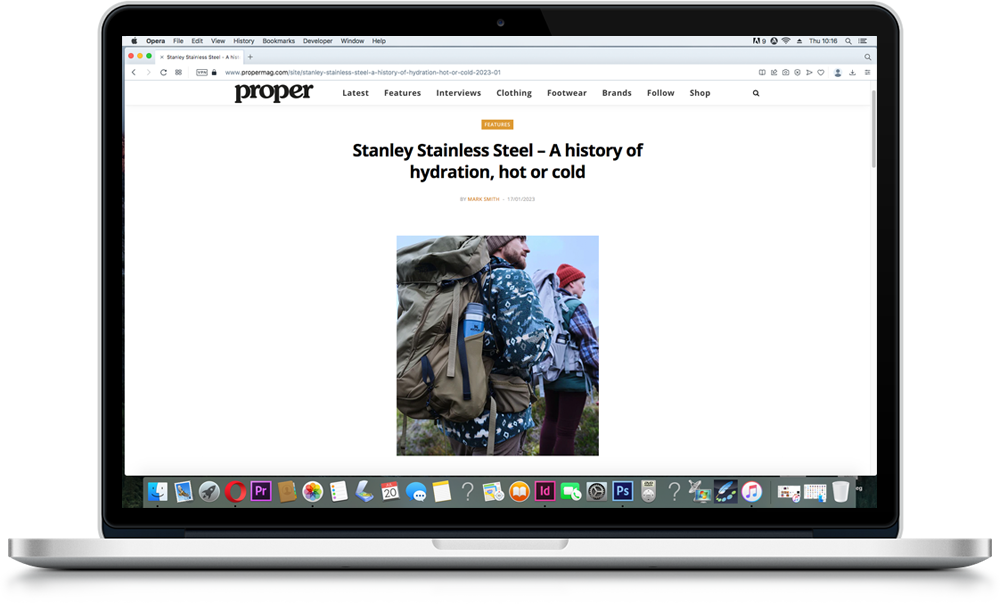Click the orange FEATURES category tag
1000x604 pixels.
click(497, 124)
